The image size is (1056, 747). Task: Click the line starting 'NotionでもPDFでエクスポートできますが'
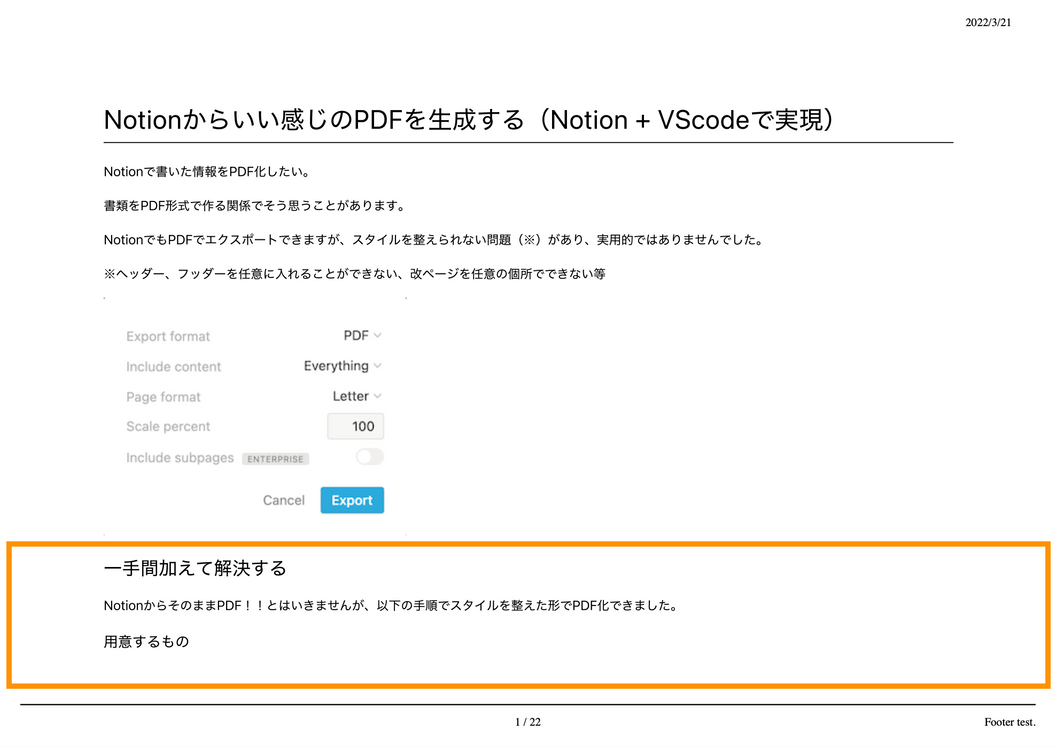434,240
